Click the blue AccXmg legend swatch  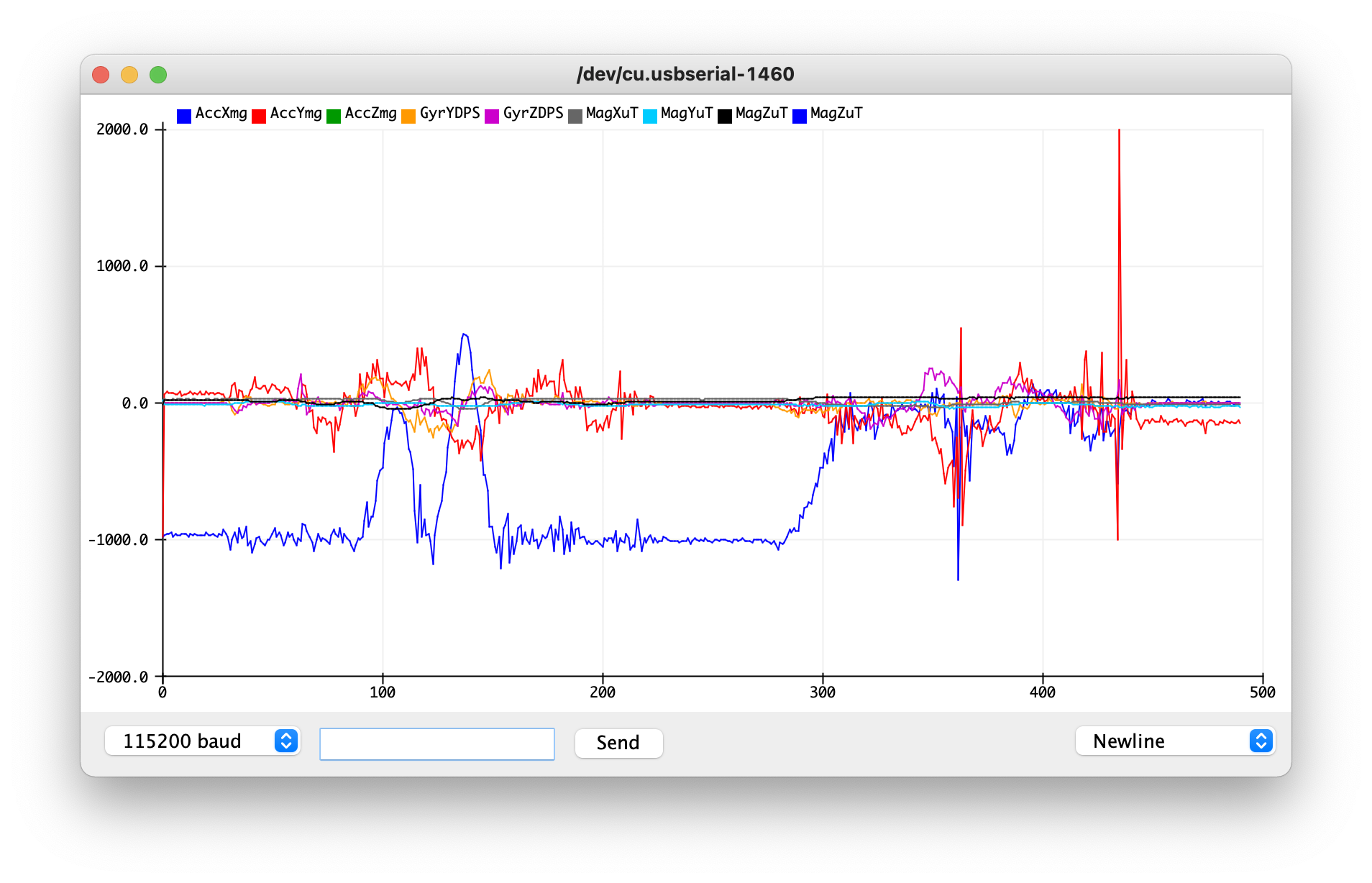[x=184, y=116]
